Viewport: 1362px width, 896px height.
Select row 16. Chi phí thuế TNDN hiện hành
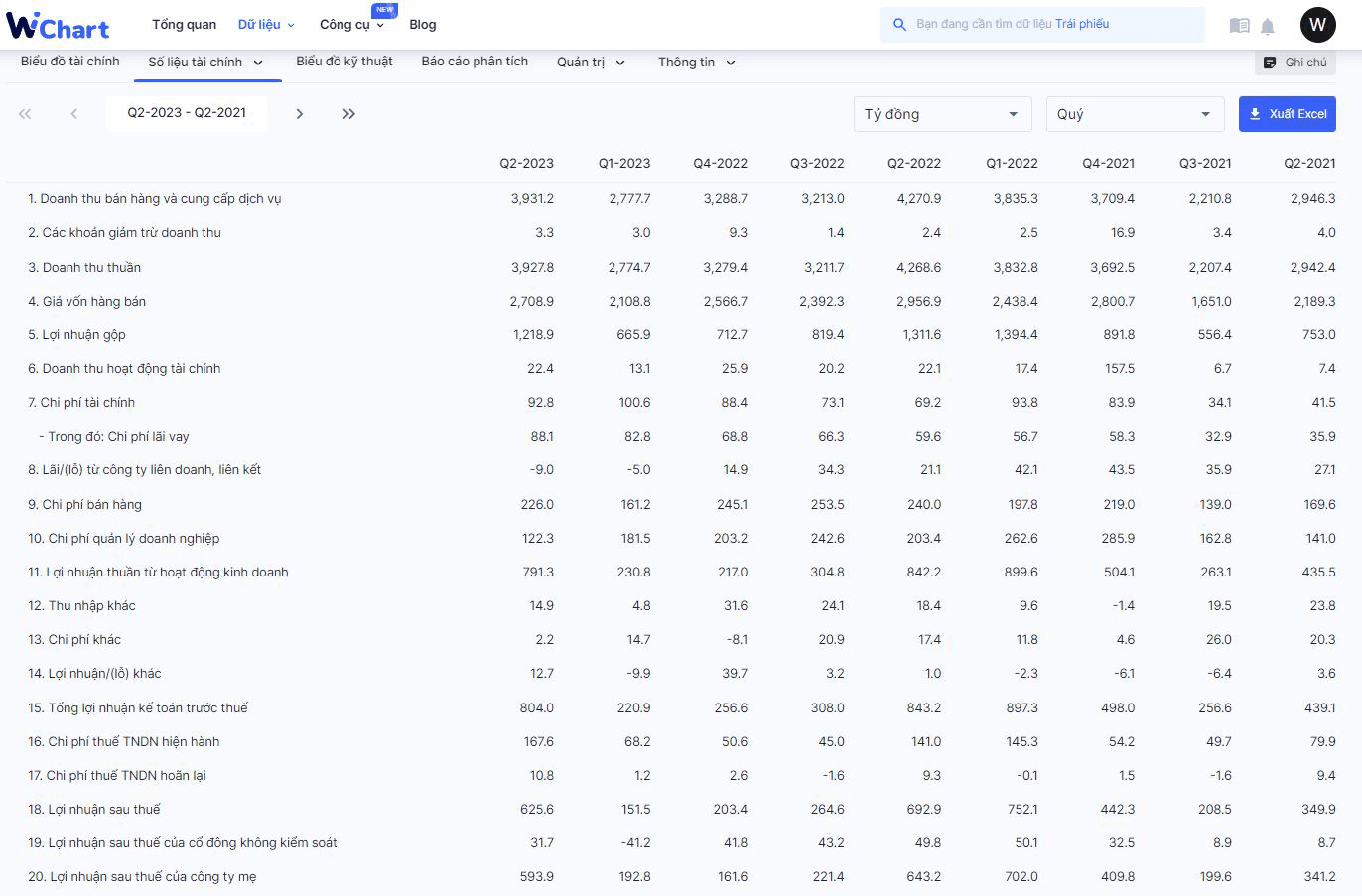[x=124, y=742]
